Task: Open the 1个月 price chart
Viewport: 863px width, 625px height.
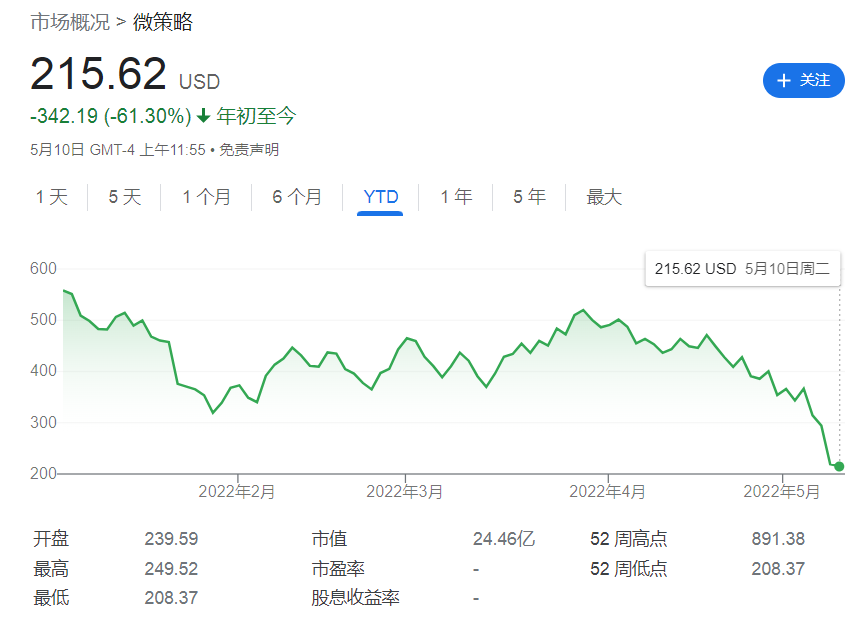Action: pos(206,197)
